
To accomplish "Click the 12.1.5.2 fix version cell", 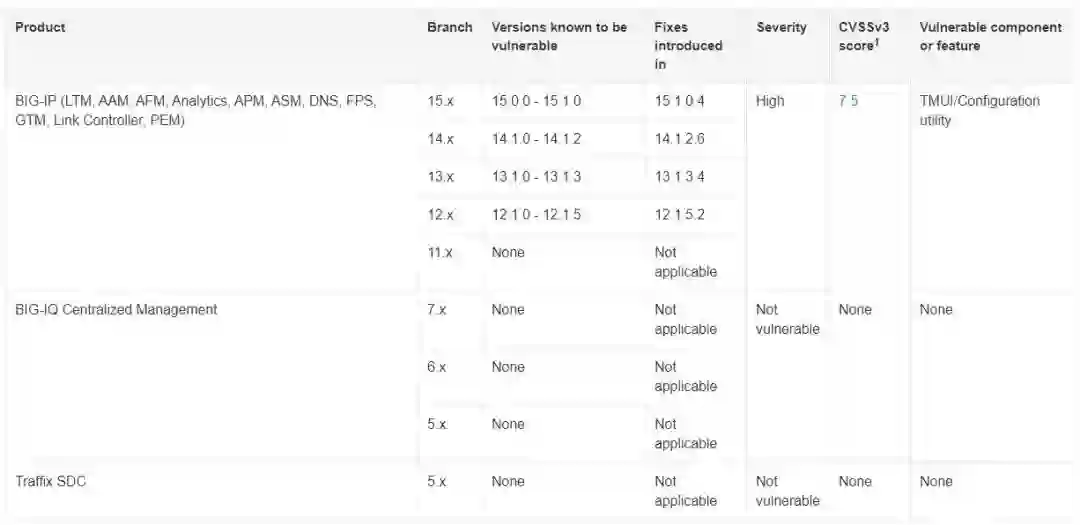I will [680, 215].
